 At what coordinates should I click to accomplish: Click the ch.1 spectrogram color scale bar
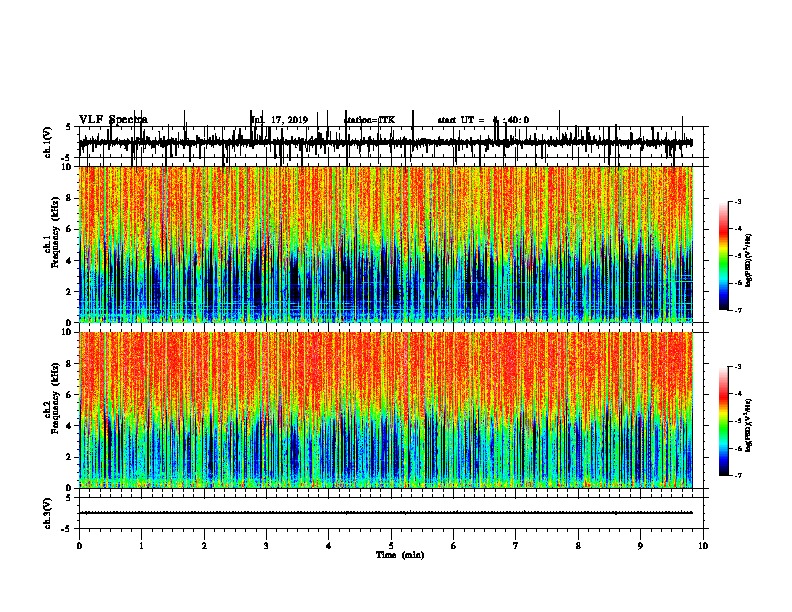click(724, 256)
